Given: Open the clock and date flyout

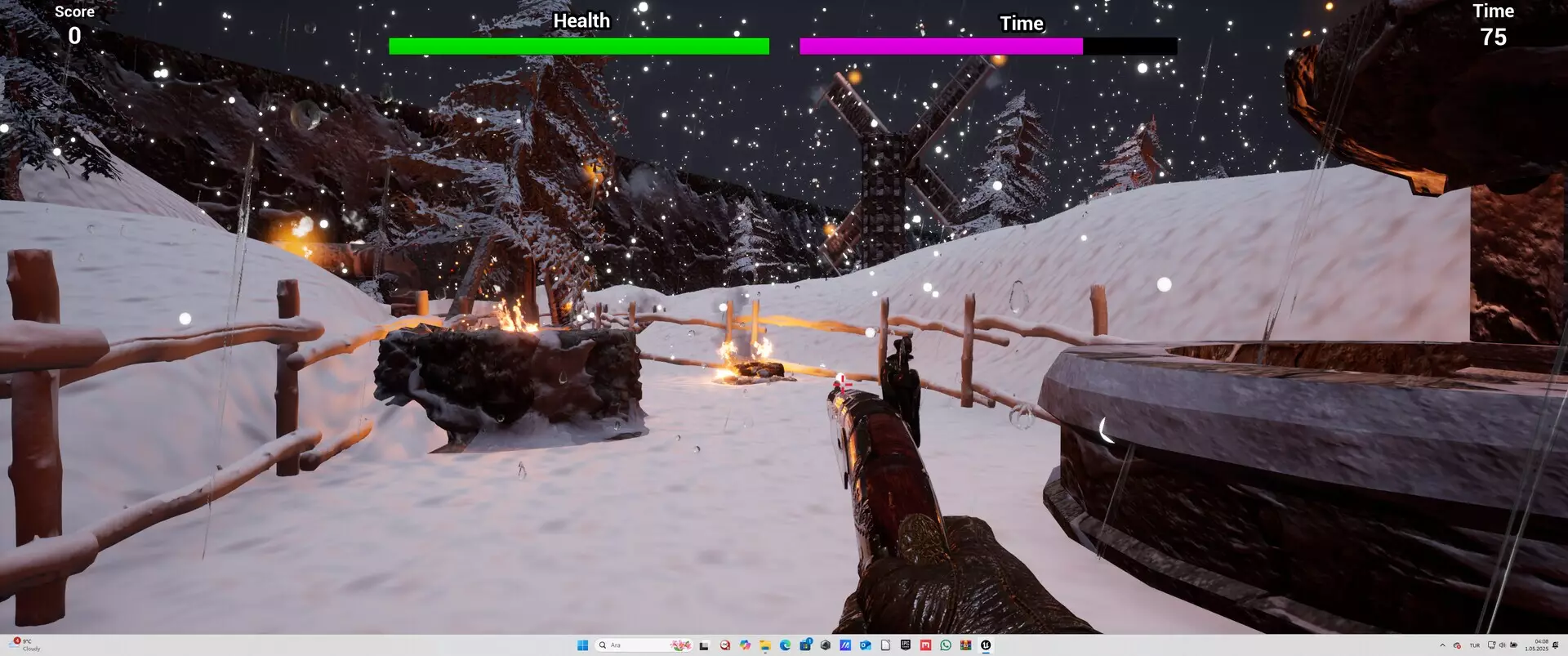Looking at the screenshot, I should pyautogui.click(x=1536, y=645).
